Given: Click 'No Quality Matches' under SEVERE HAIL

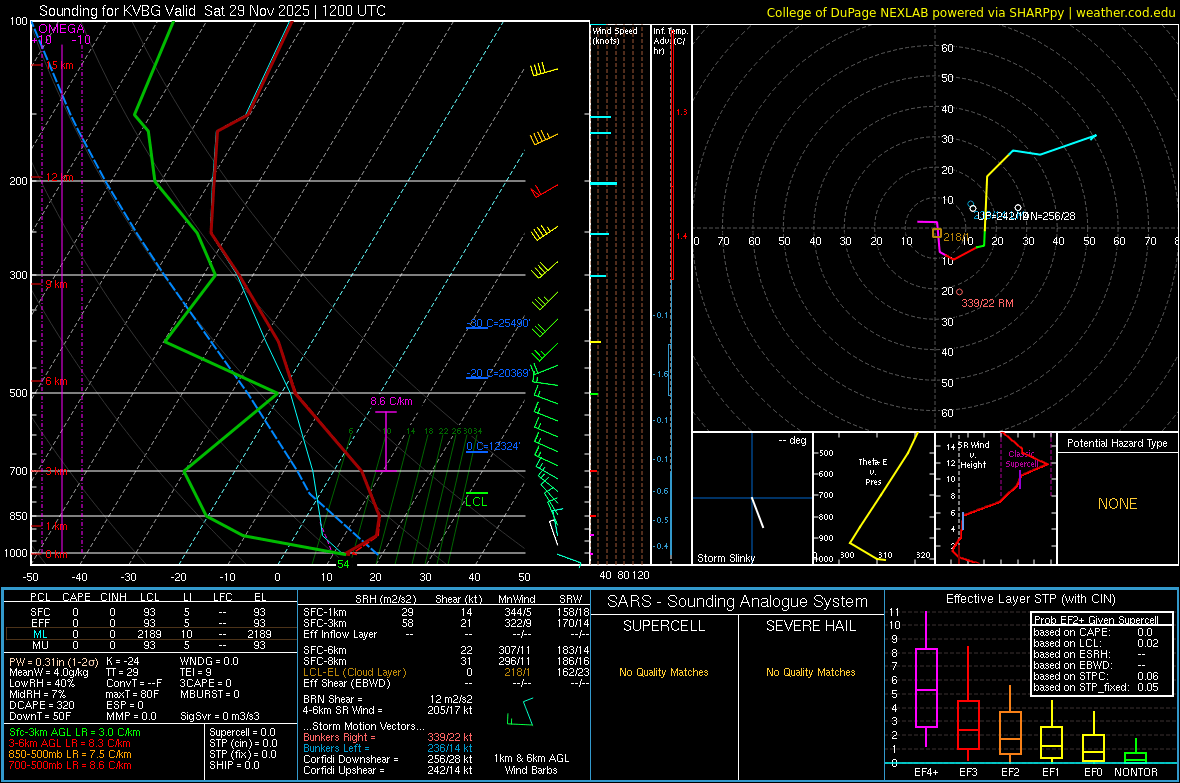Looking at the screenshot, I should click(810, 672).
